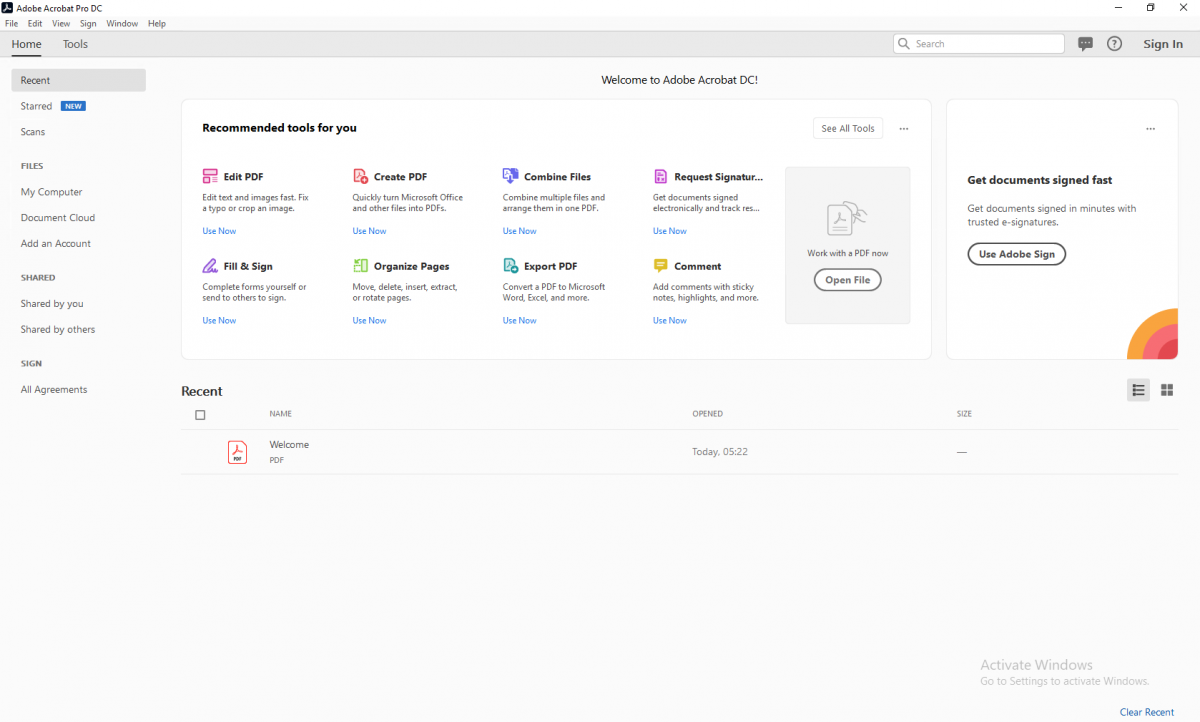Switch to list view of recent files

(x=1138, y=390)
